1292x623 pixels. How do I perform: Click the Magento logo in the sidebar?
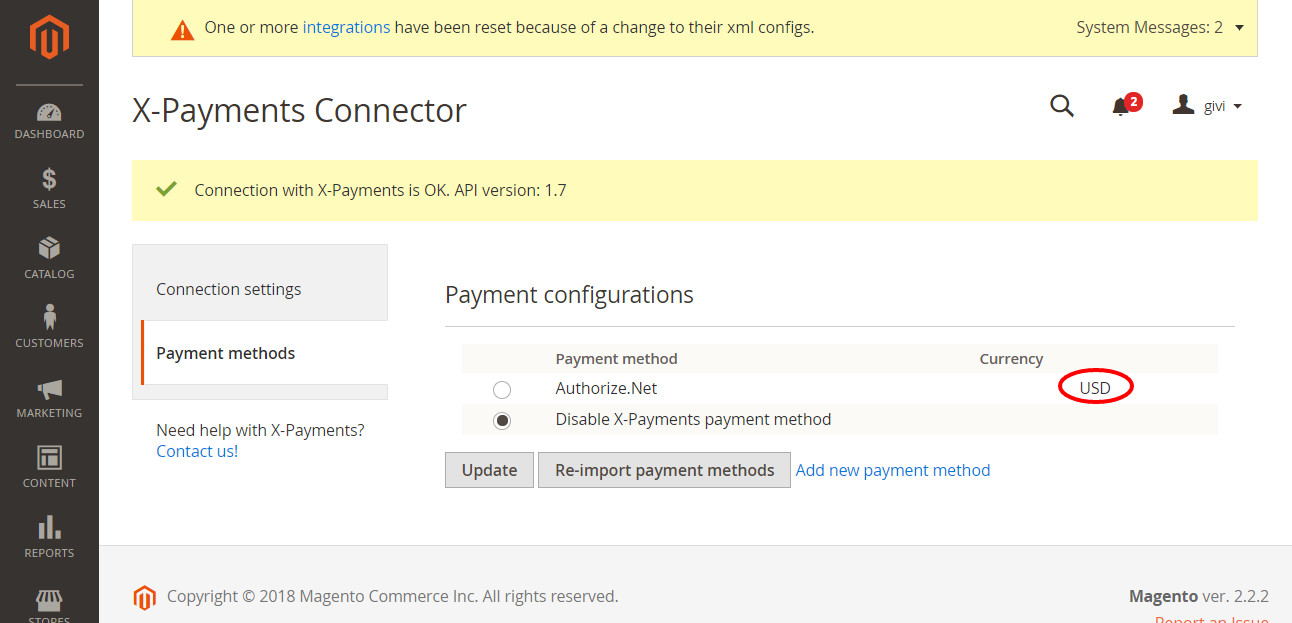pyautogui.click(x=49, y=37)
